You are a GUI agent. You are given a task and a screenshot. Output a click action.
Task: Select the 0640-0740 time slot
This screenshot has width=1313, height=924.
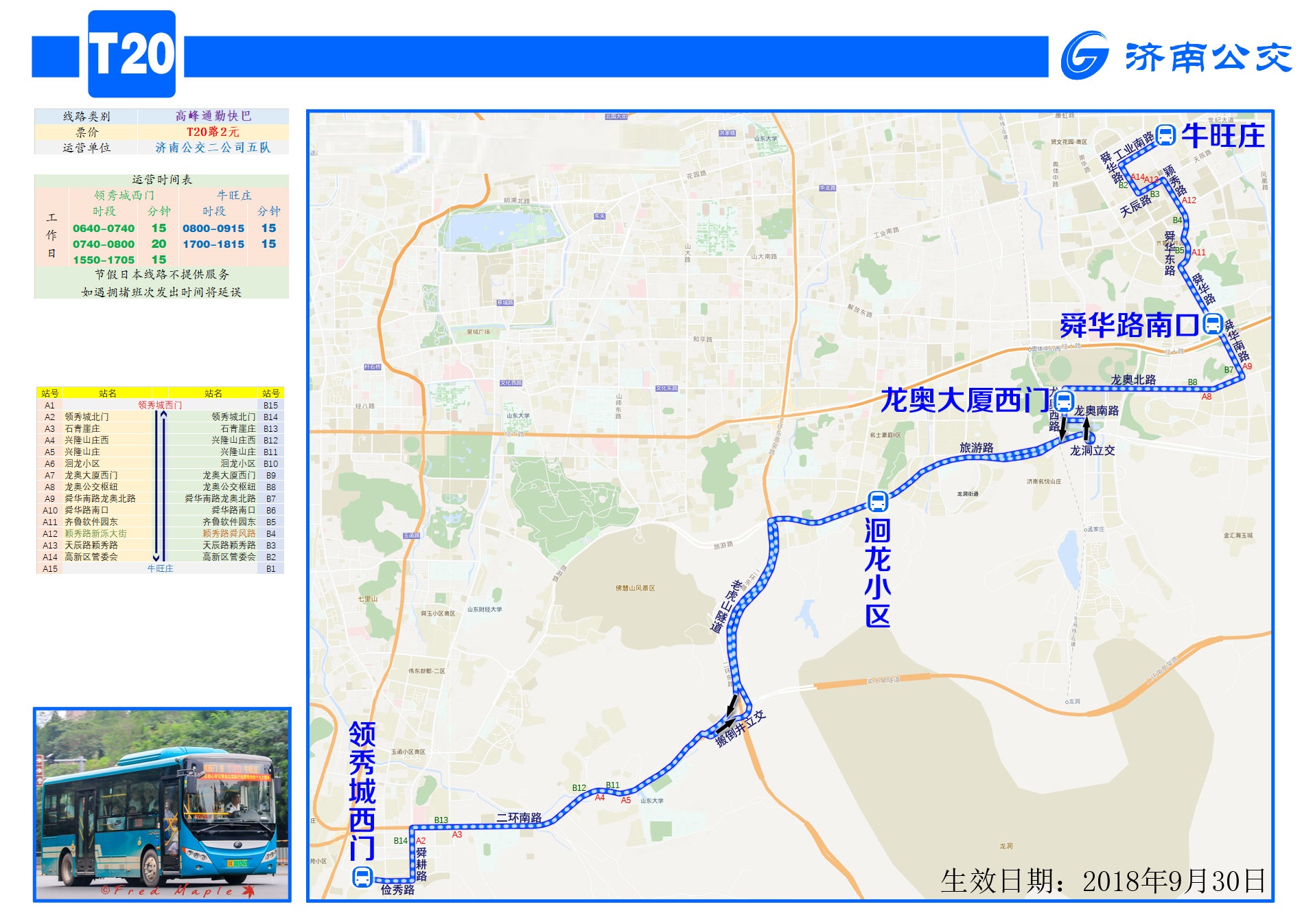point(104,228)
